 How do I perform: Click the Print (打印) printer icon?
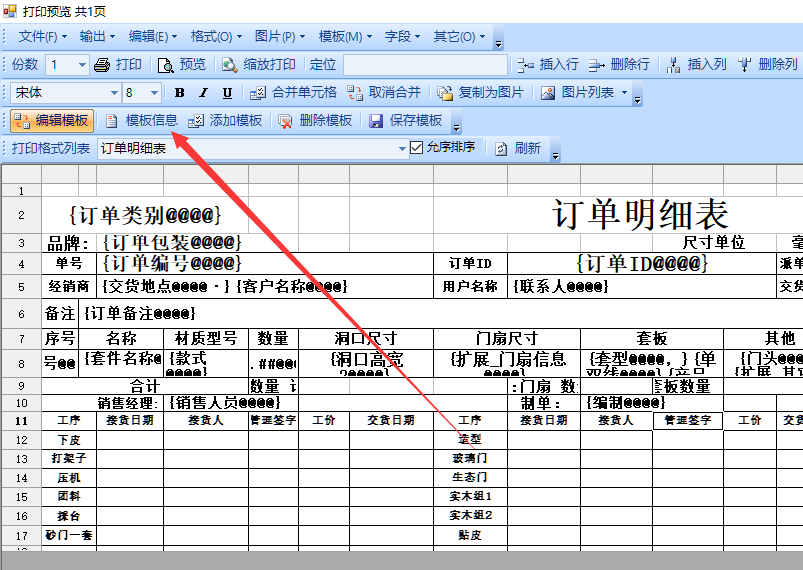[102, 64]
